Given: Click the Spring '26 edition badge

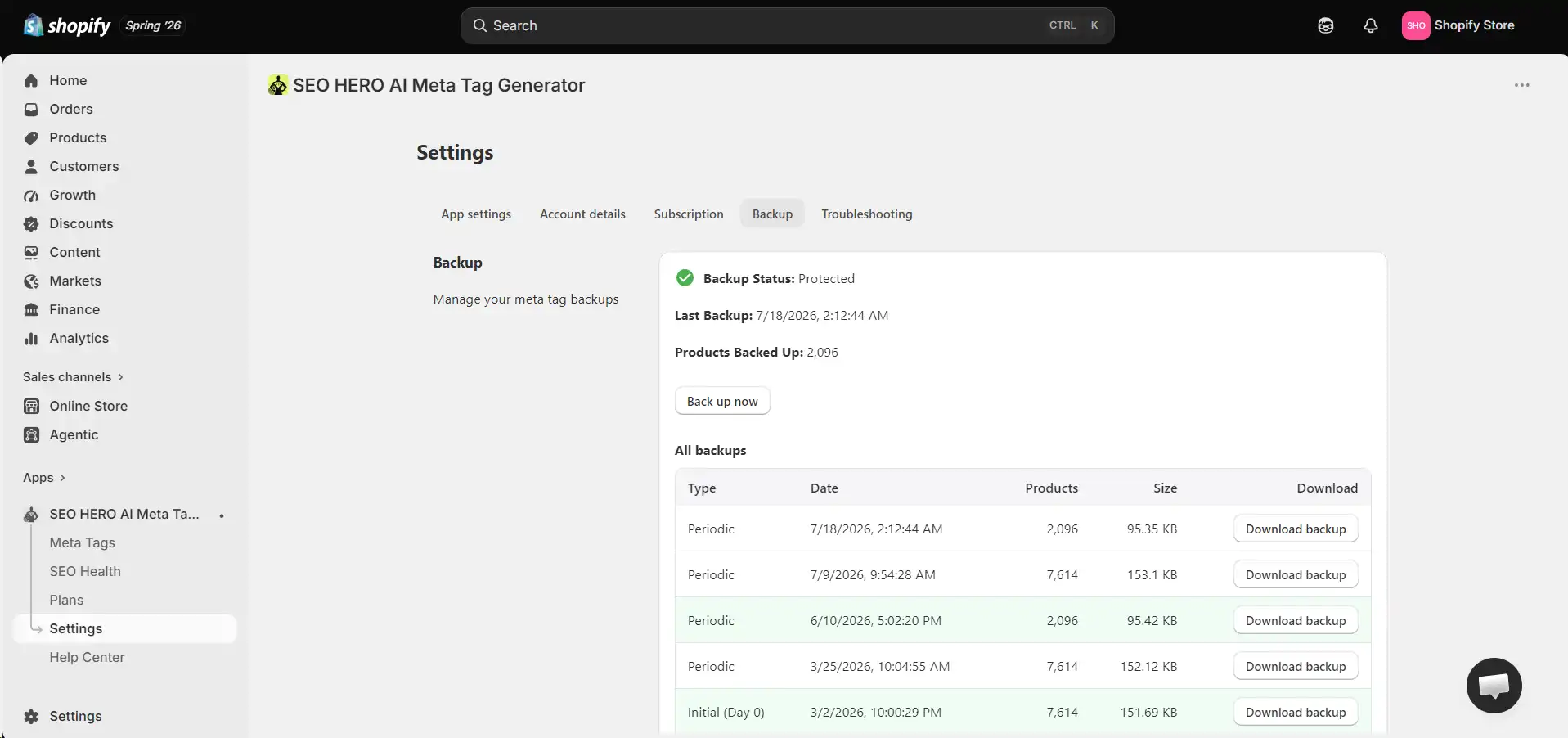Looking at the screenshot, I should (x=153, y=25).
